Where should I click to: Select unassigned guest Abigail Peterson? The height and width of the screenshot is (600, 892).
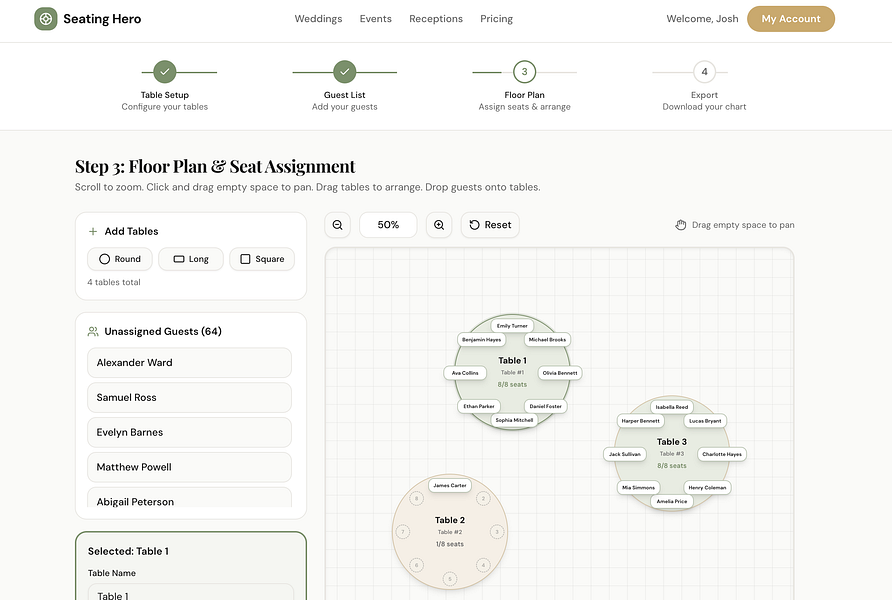[x=189, y=498]
